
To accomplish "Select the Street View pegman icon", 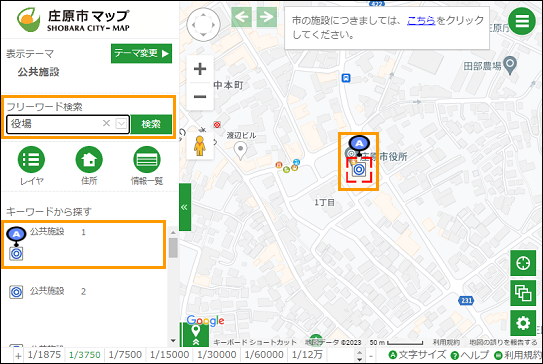I will click(x=199, y=146).
